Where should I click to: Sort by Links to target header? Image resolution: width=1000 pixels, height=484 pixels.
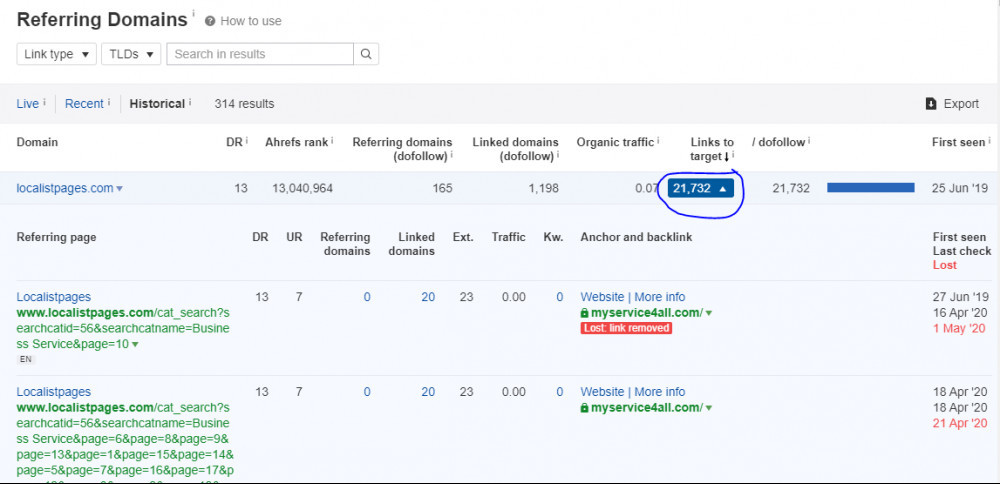point(712,149)
